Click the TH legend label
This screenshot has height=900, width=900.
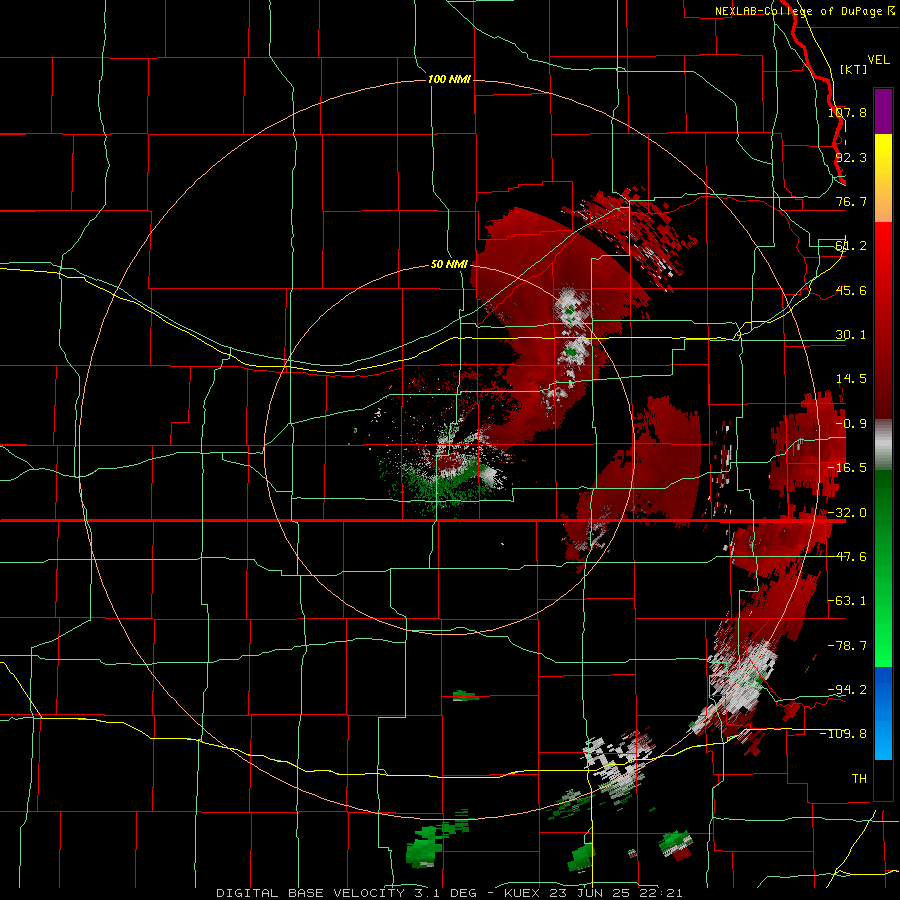coord(859,779)
